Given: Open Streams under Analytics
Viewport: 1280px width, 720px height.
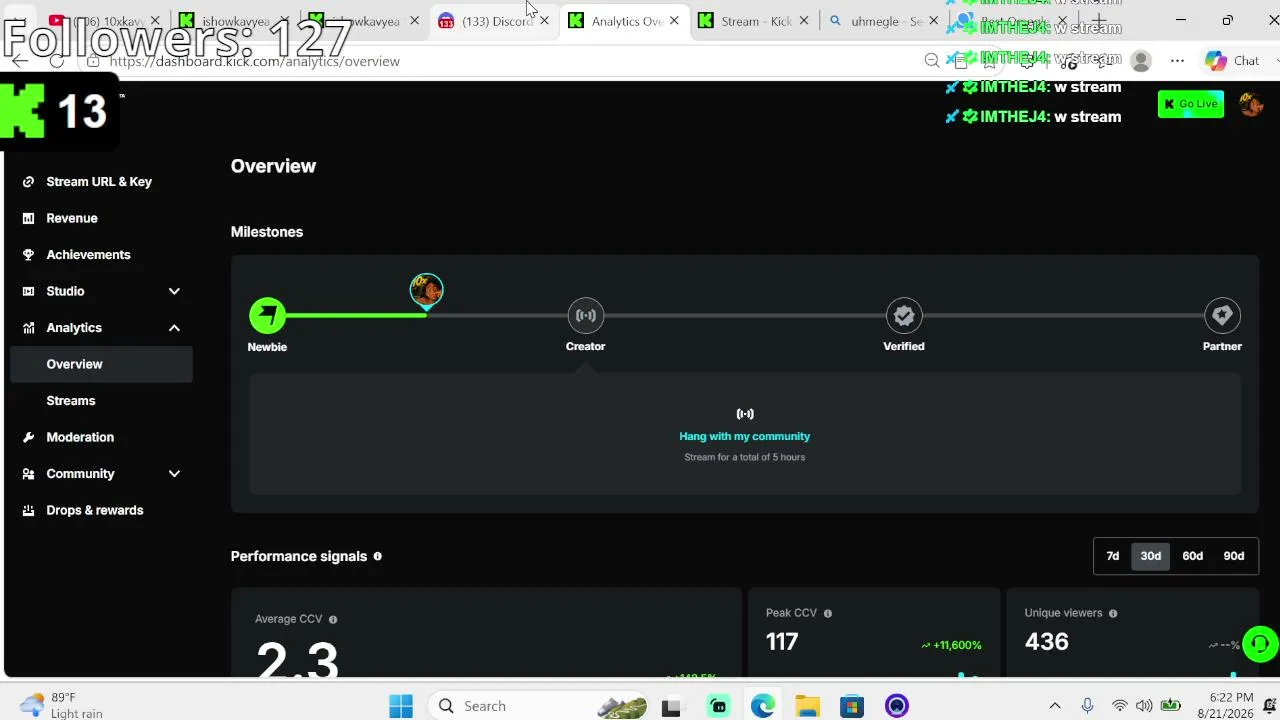Looking at the screenshot, I should (71, 401).
